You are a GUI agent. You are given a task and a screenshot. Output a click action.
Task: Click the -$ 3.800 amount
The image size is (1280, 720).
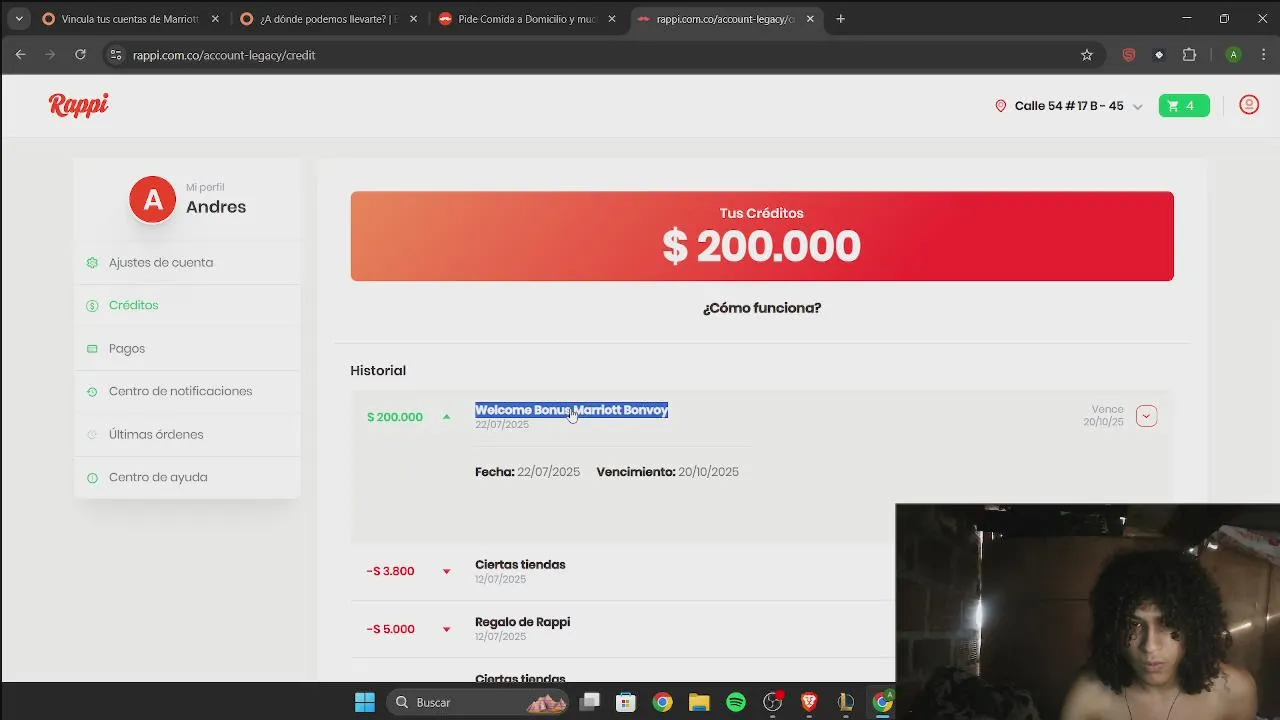click(390, 571)
